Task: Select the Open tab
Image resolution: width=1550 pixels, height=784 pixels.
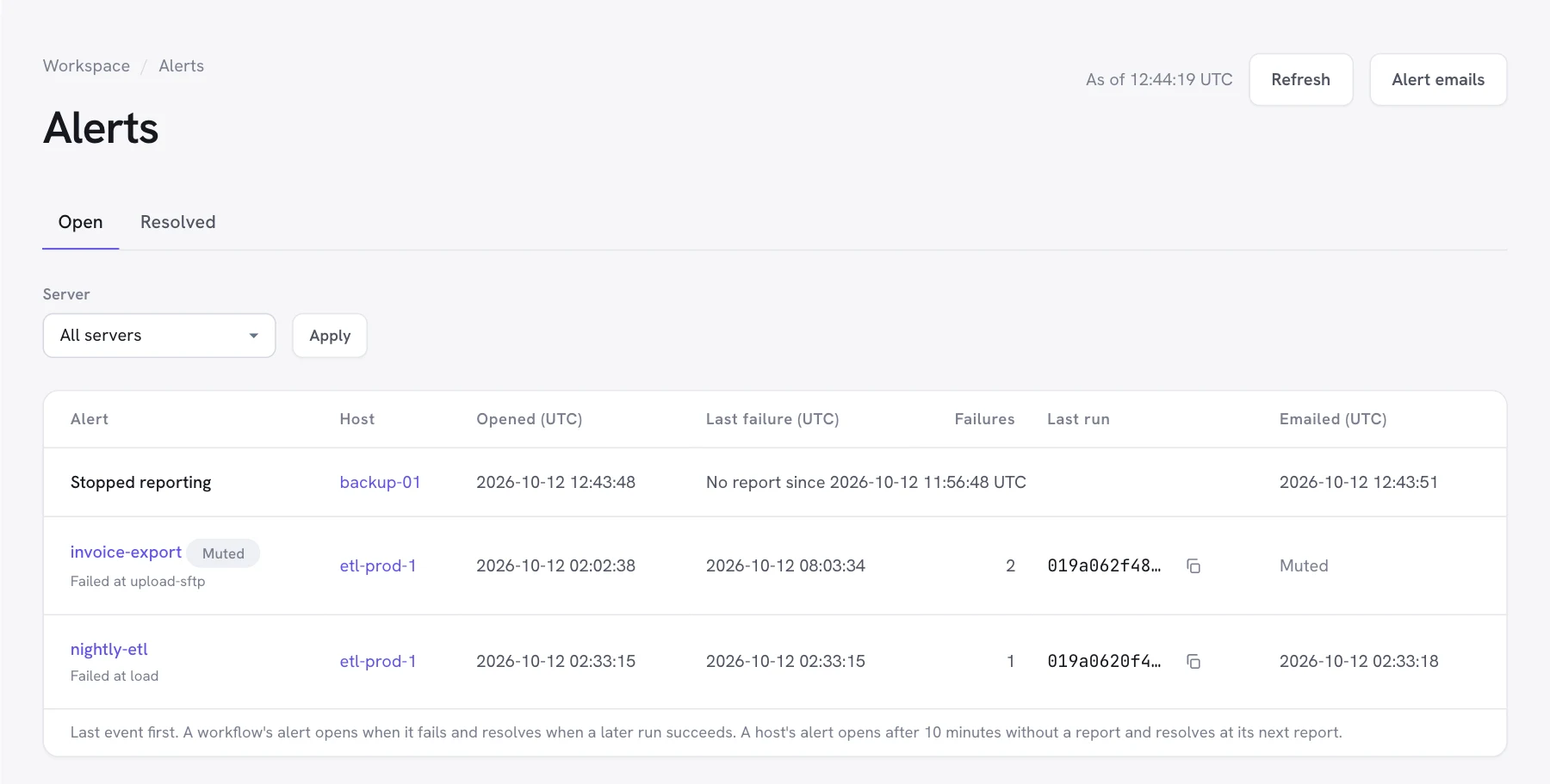Action: click(80, 222)
